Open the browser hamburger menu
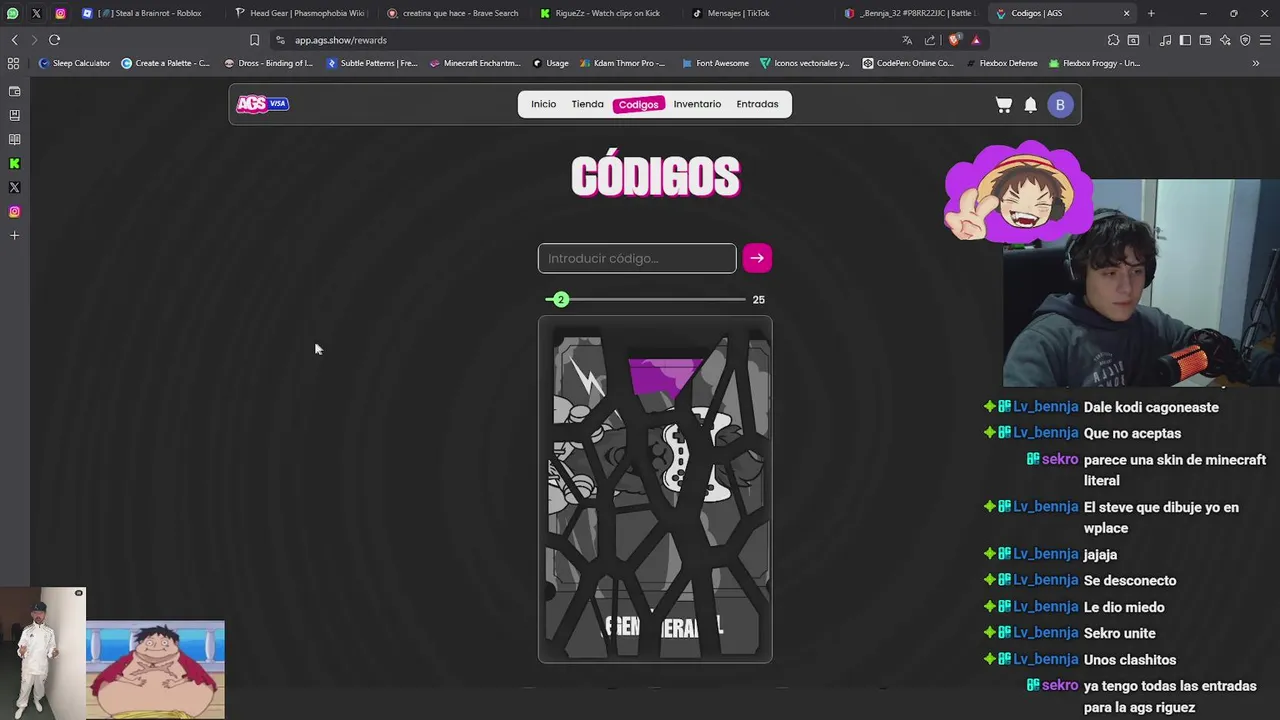This screenshot has width=1280, height=720. pyautogui.click(x=1265, y=40)
